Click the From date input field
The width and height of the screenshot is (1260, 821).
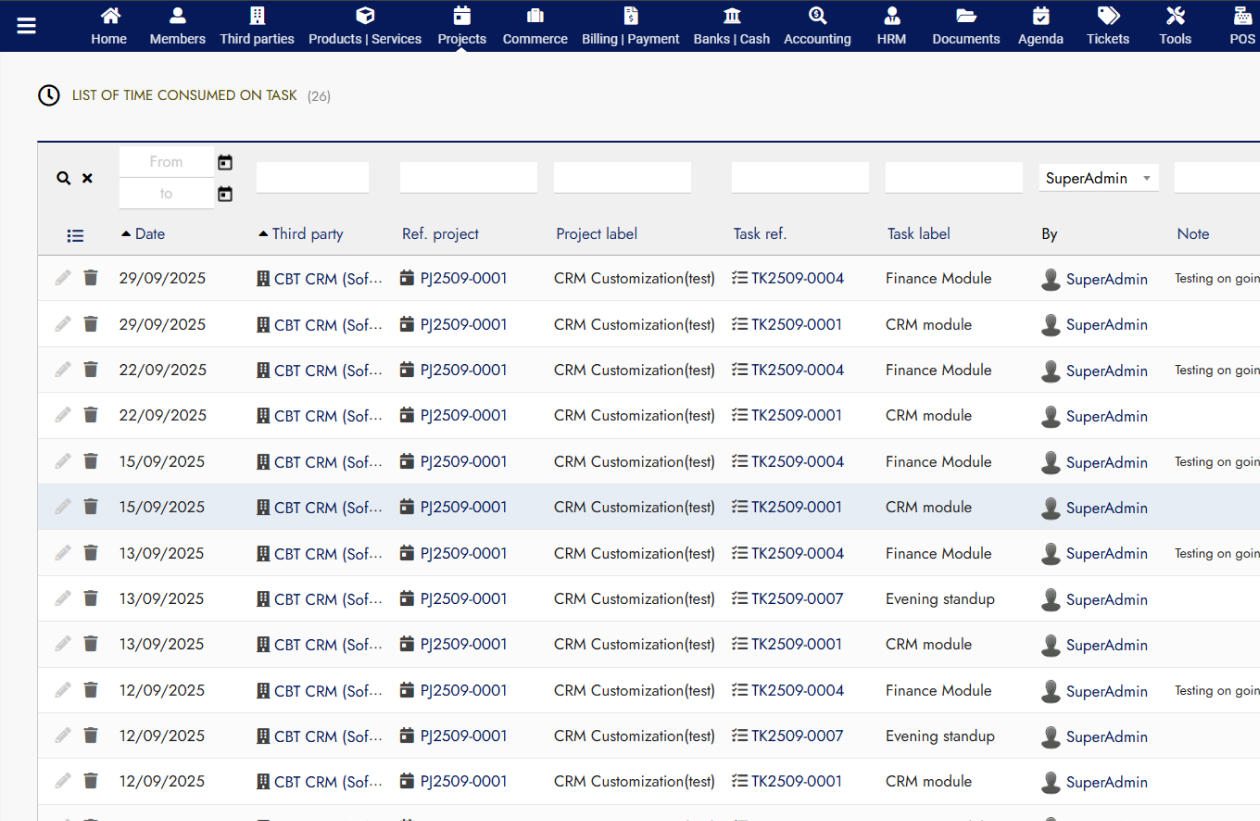[x=166, y=162]
